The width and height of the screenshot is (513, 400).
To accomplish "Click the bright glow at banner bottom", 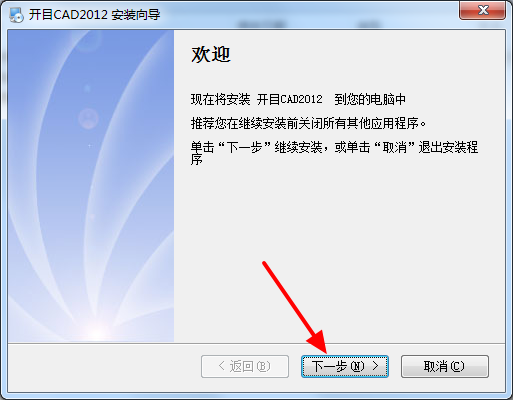I will (x=97, y=330).
